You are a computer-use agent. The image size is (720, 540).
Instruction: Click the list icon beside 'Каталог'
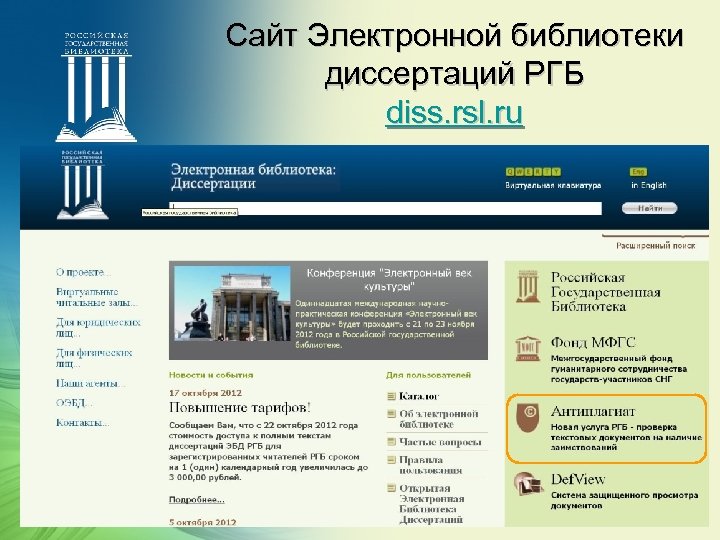click(x=391, y=396)
